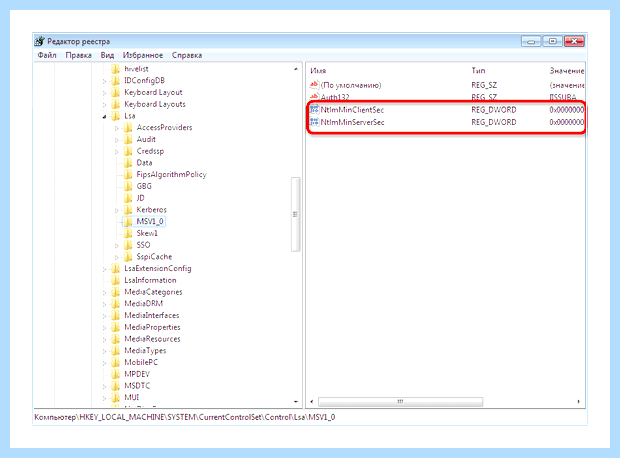
Task: Click the values pane horizontal scrollbar thumb
Action: (x=400, y=402)
